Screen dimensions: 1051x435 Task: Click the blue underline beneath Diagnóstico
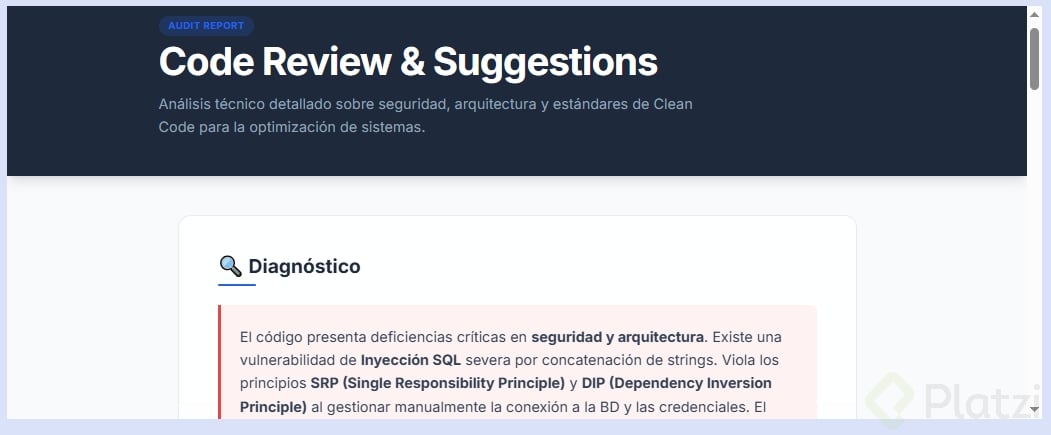click(x=237, y=285)
